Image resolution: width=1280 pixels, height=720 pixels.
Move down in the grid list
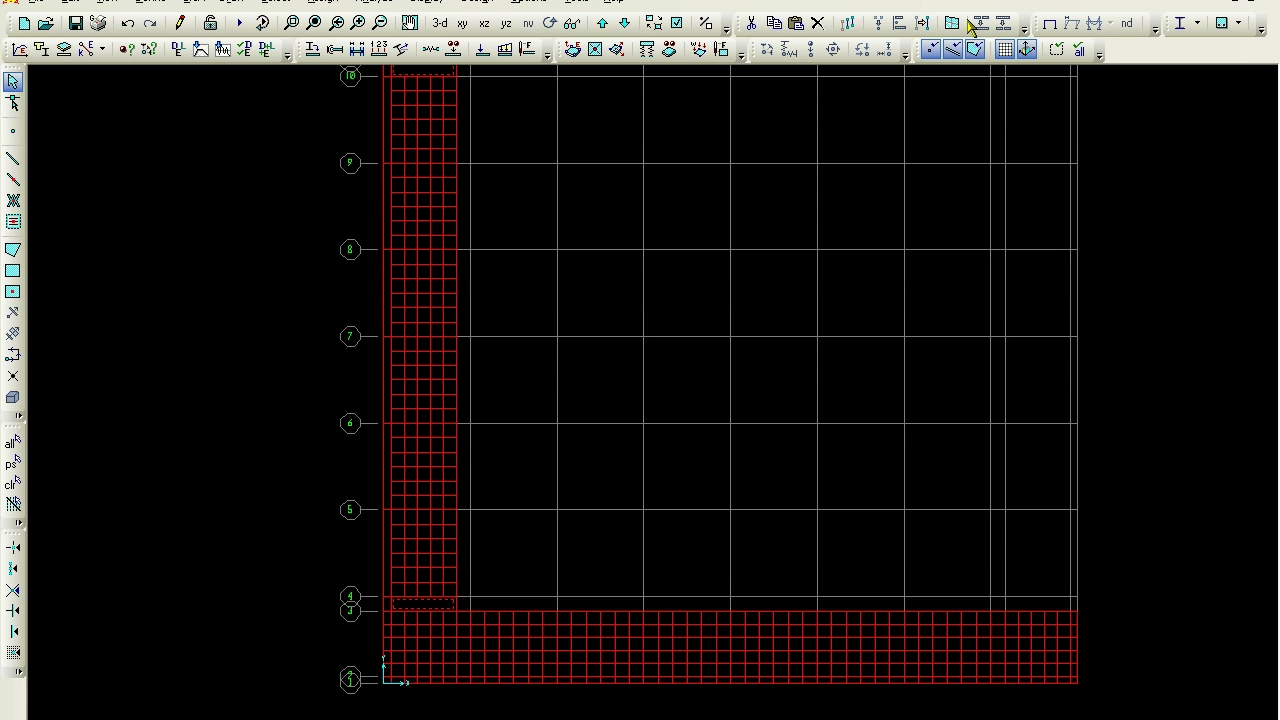[624, 23]
